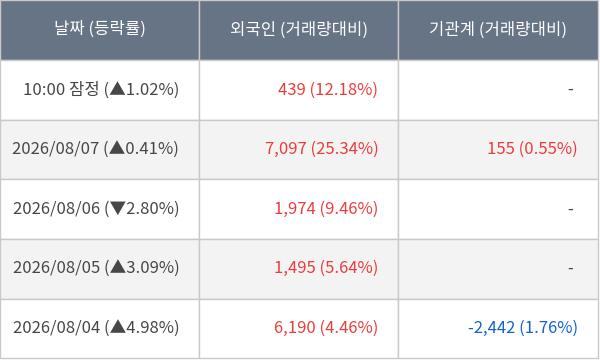Select the 2026/08/06 date cell
The image size is (600, 360).
[x=100, y=209]
